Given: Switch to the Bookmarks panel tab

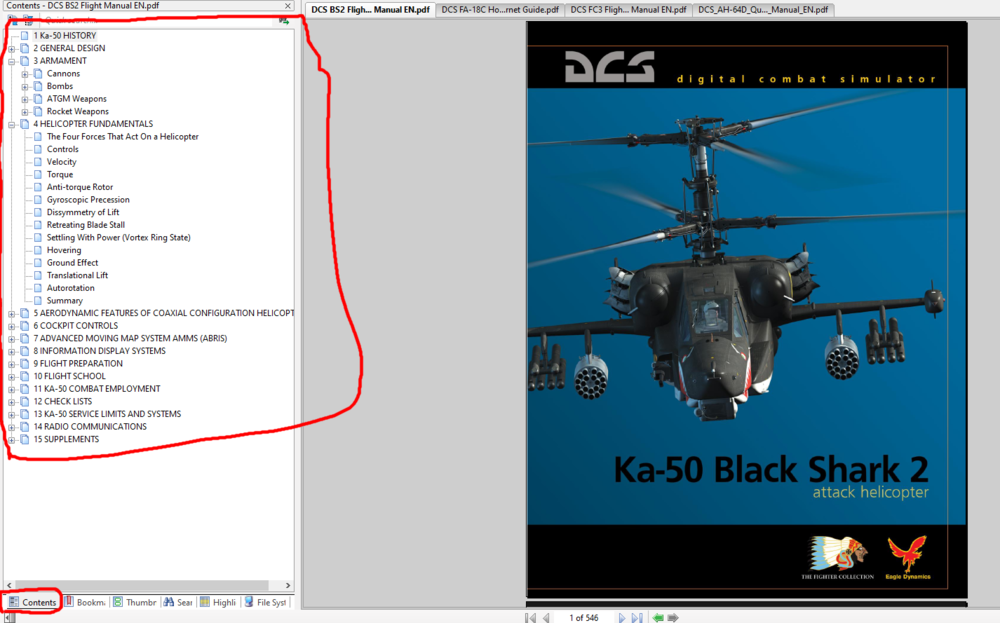Looking at the screenshot, I should click(85, 602).
